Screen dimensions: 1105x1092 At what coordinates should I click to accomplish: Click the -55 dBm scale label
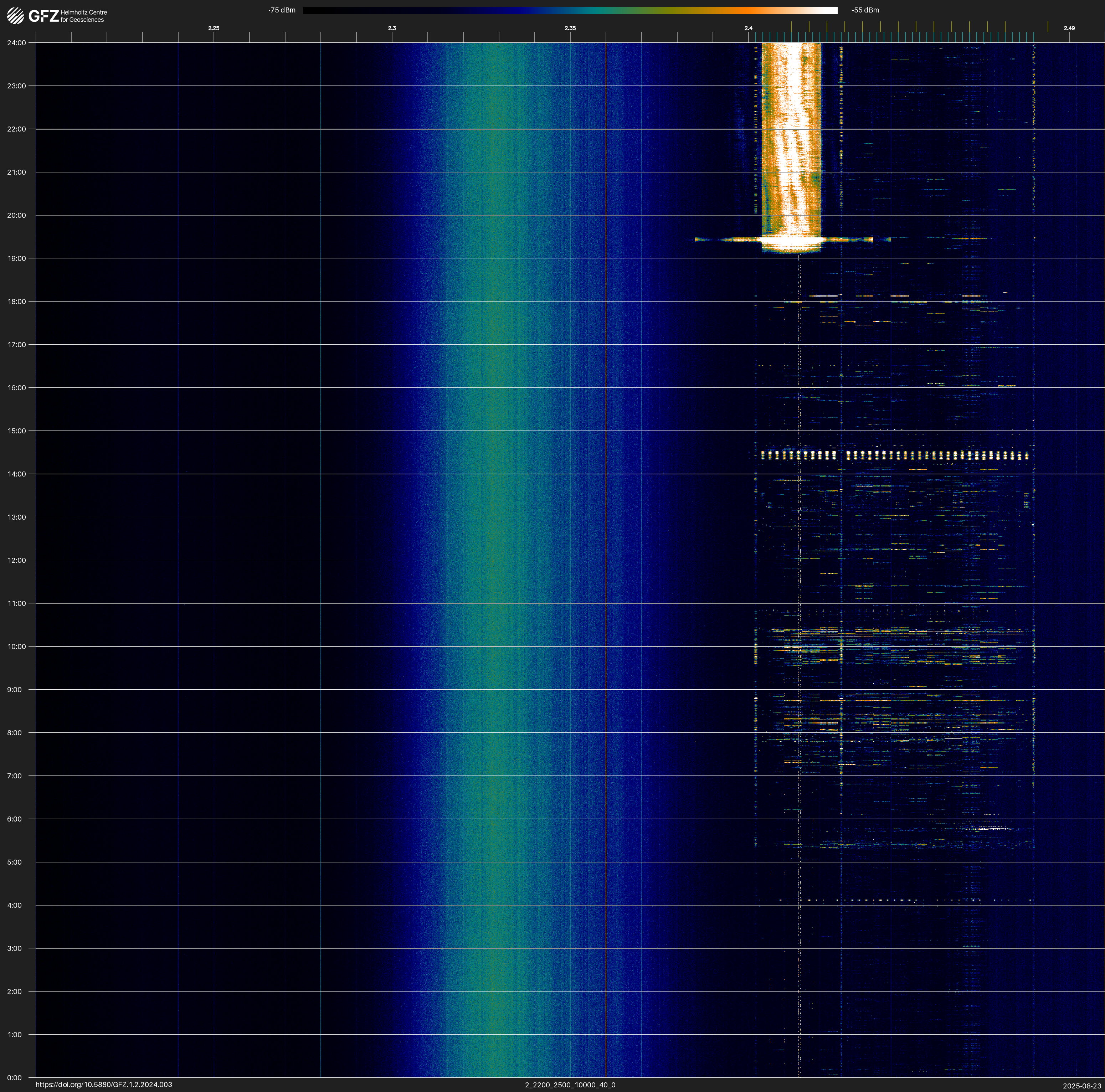[x=865, y=10]
